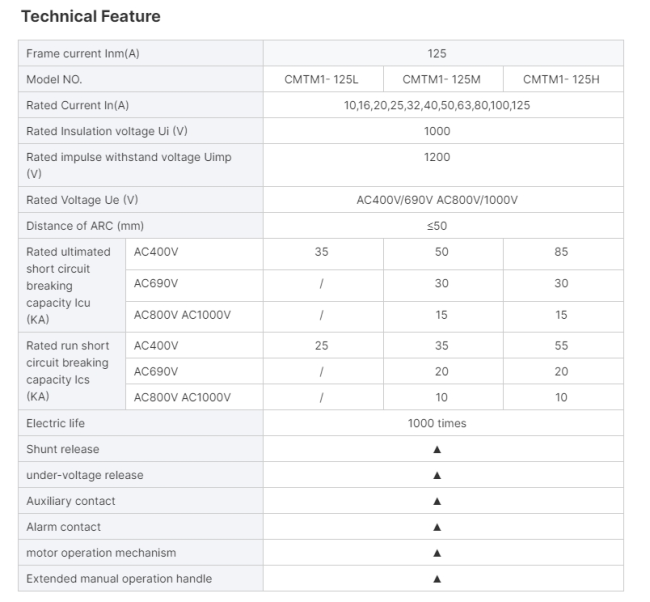
Task: Click the motor operation mechanism triangle marker
Action: click(x=437, y=553)
